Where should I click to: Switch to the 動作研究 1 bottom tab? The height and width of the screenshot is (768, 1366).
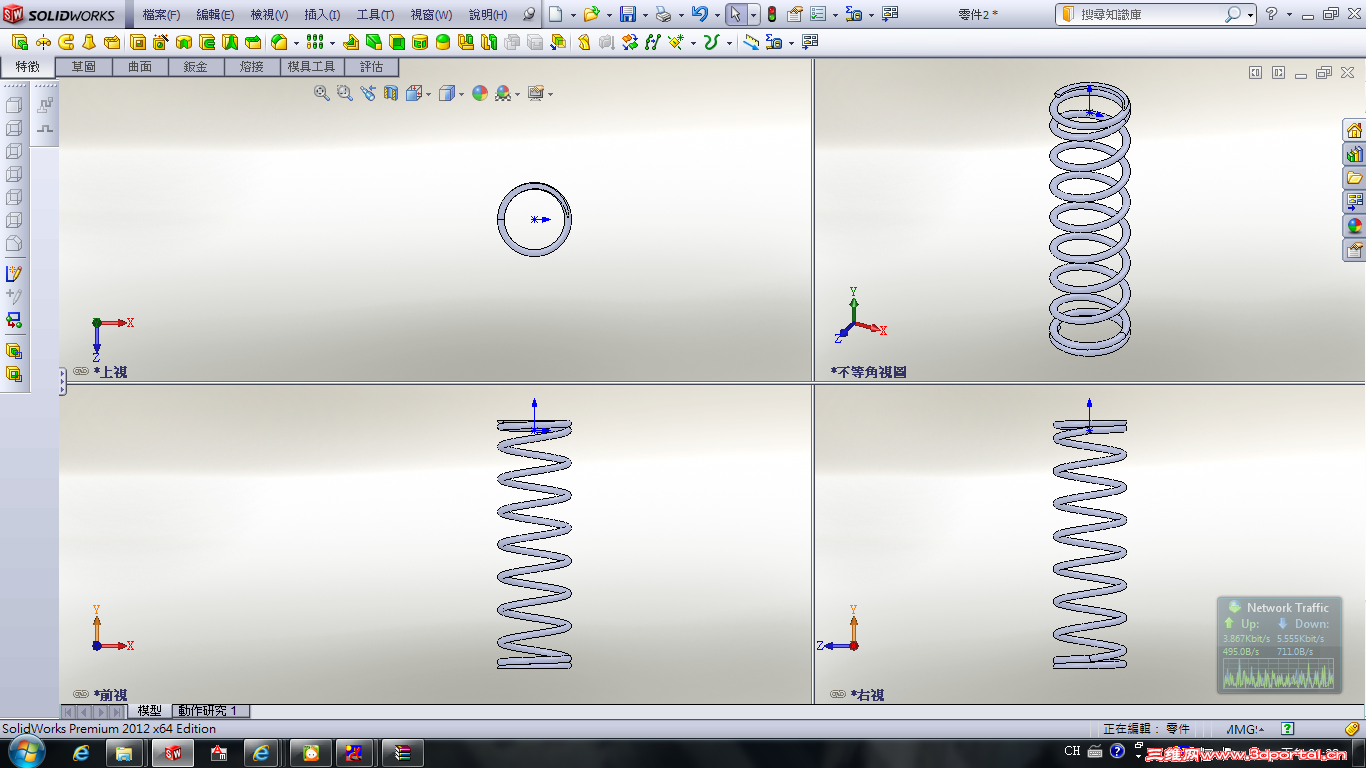coord(209,711)
